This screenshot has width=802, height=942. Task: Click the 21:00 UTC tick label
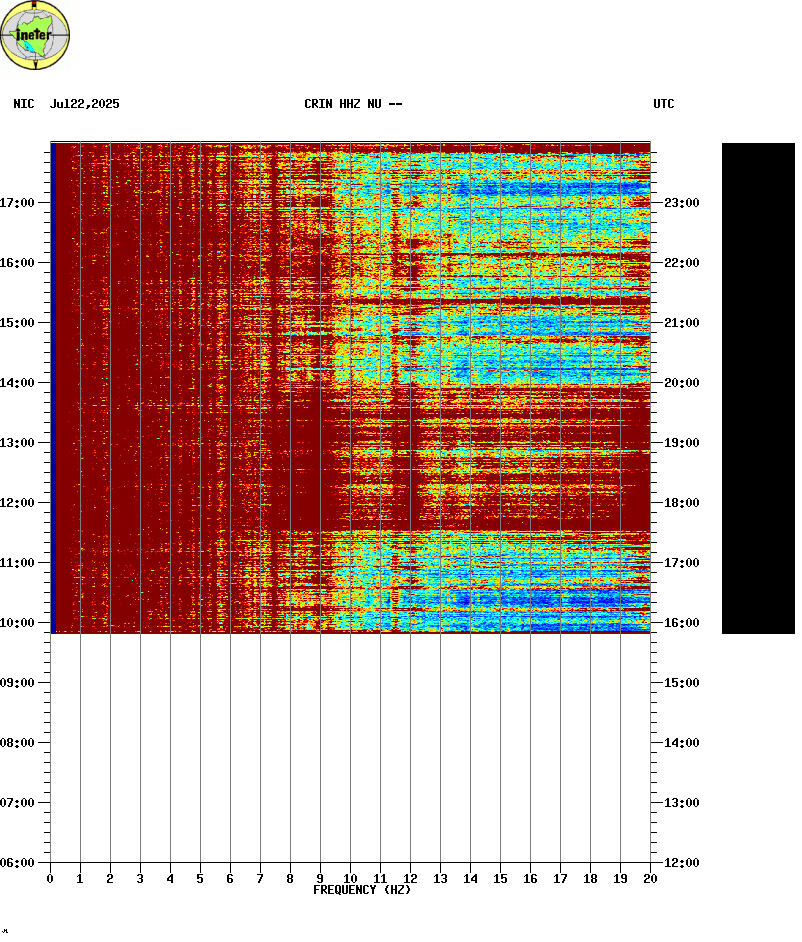[682, 323]
